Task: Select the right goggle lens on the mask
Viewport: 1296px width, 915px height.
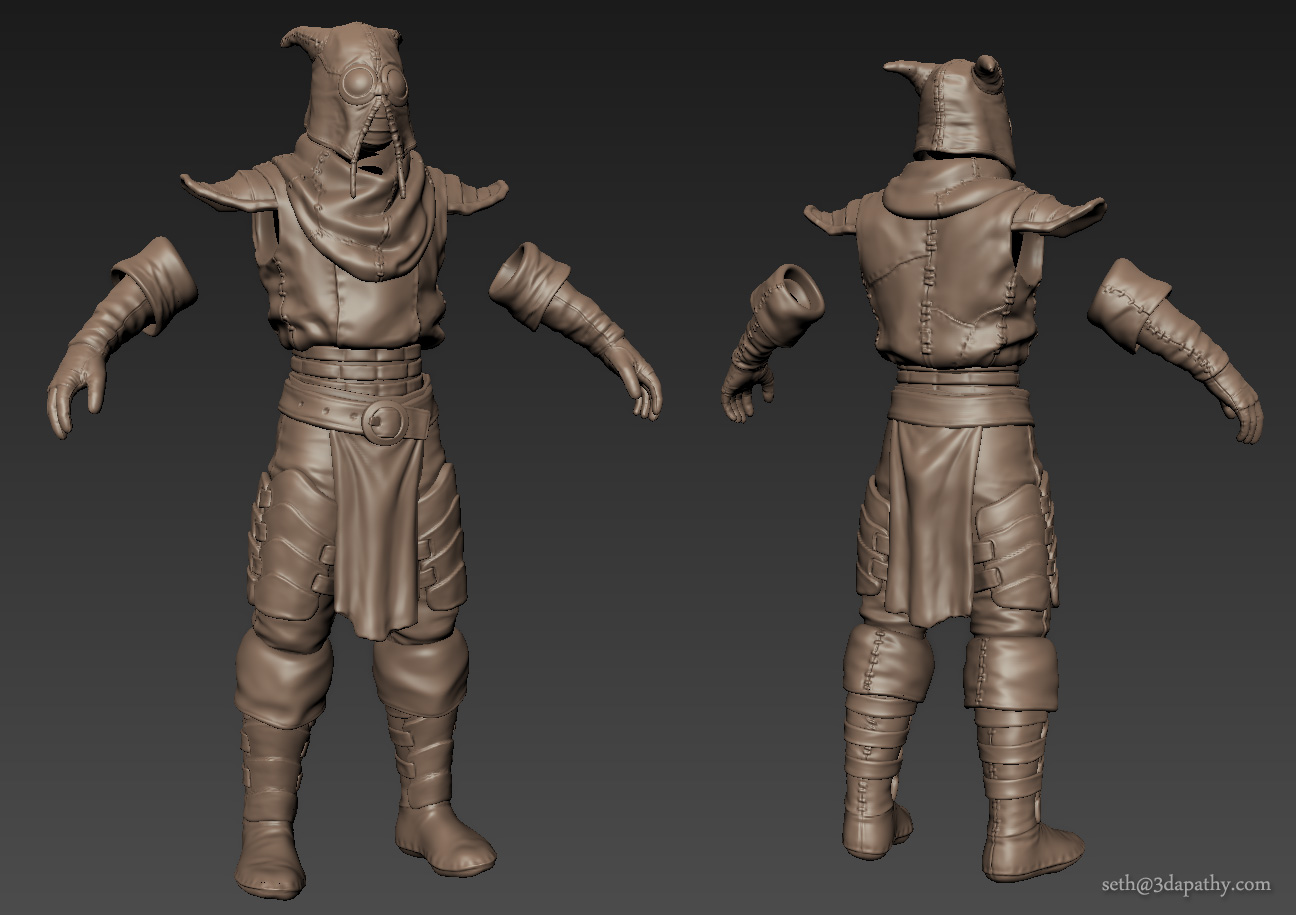Action: coord(396,86)
